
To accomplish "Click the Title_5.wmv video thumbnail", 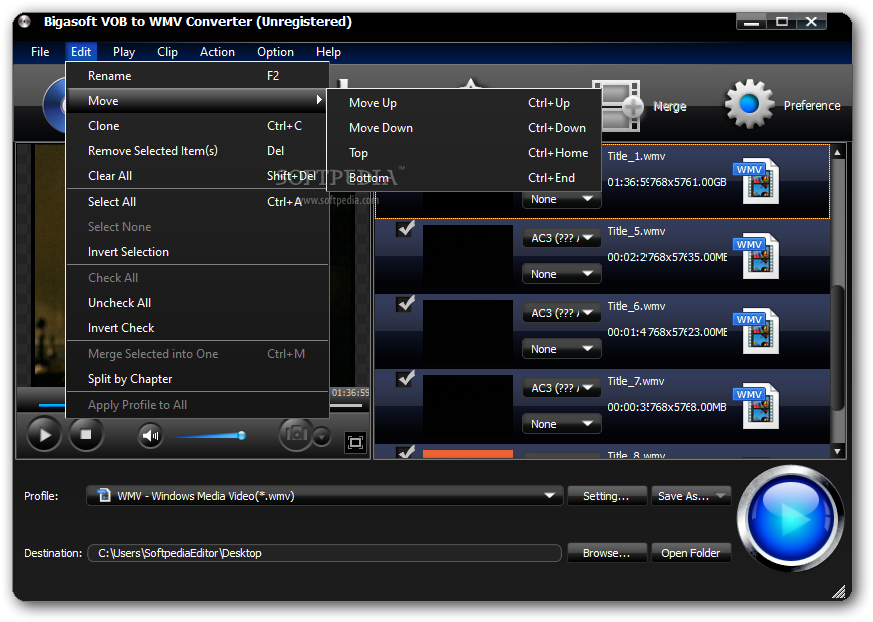I will point(468,256).
